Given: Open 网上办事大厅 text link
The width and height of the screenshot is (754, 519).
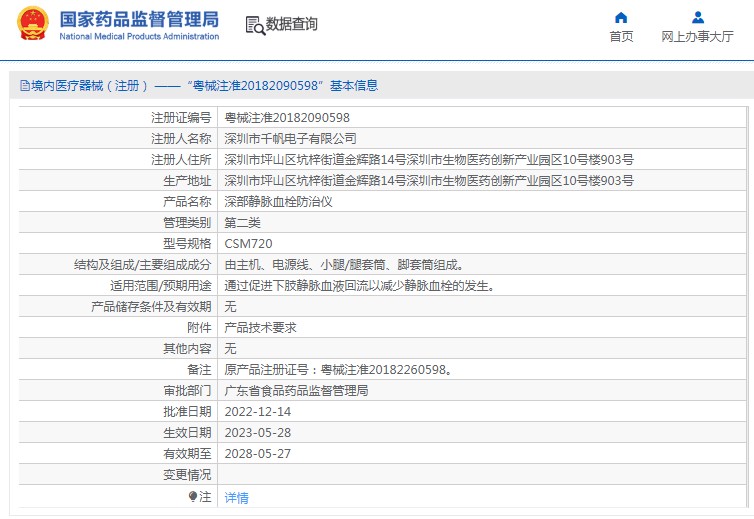Looking at the screenshot, I should pyautogui.click(x=697, y=37).
